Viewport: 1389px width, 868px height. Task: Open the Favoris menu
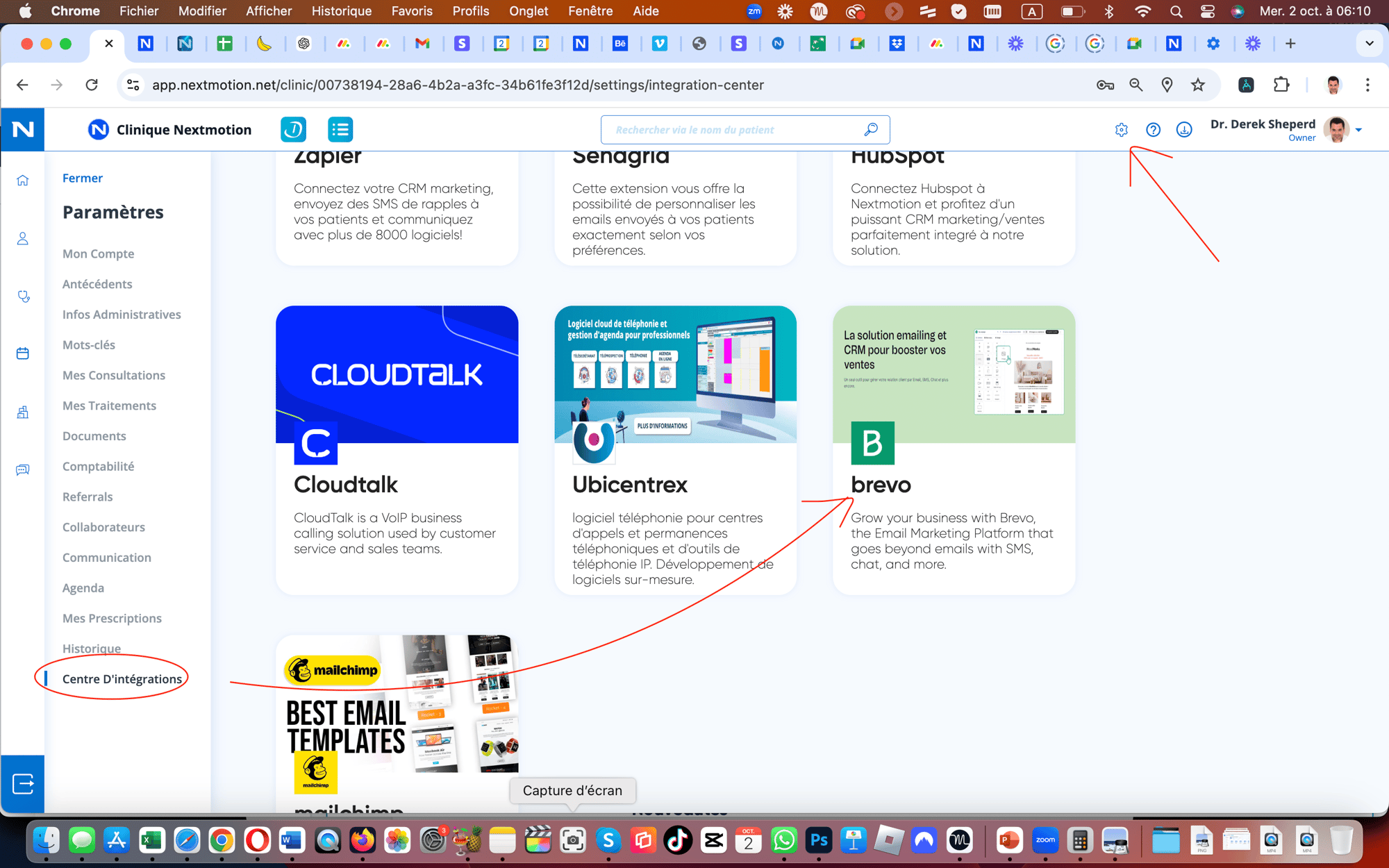411,11
